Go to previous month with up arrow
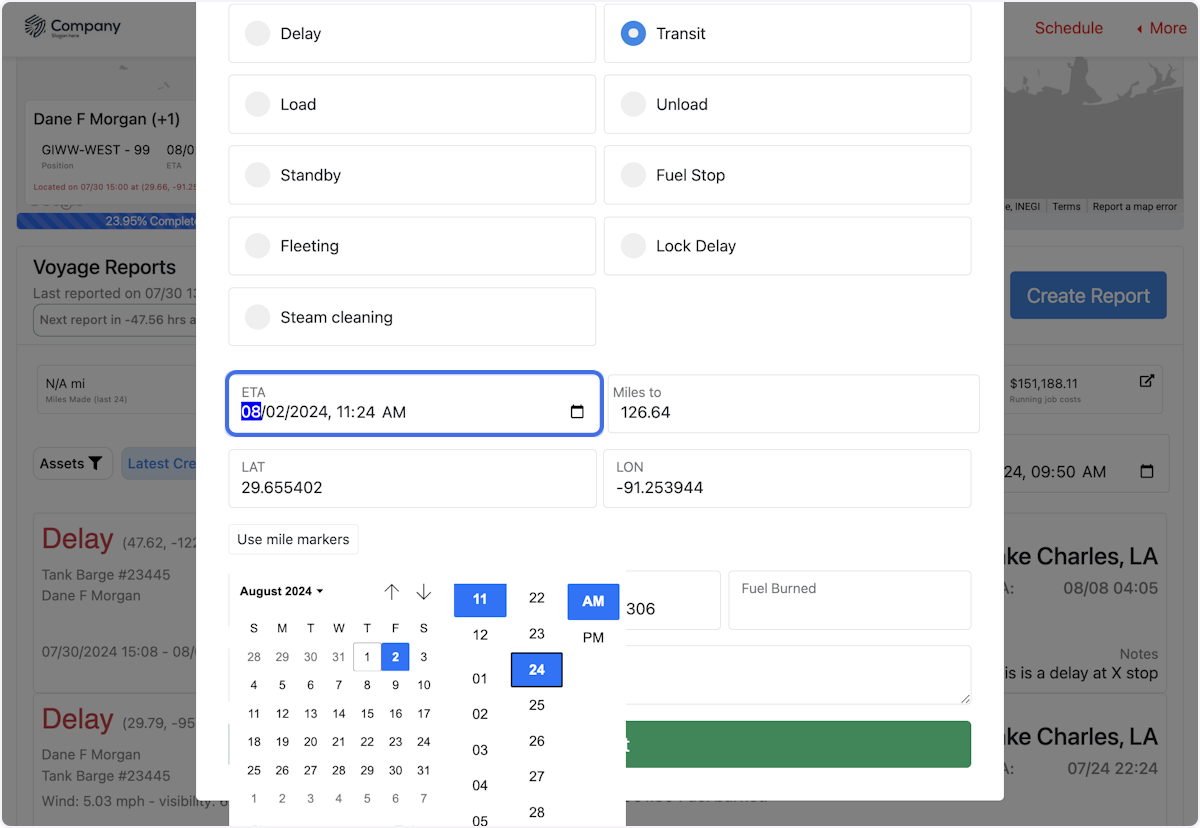Screen dimensions: 1200x828 tap(392, 592)
